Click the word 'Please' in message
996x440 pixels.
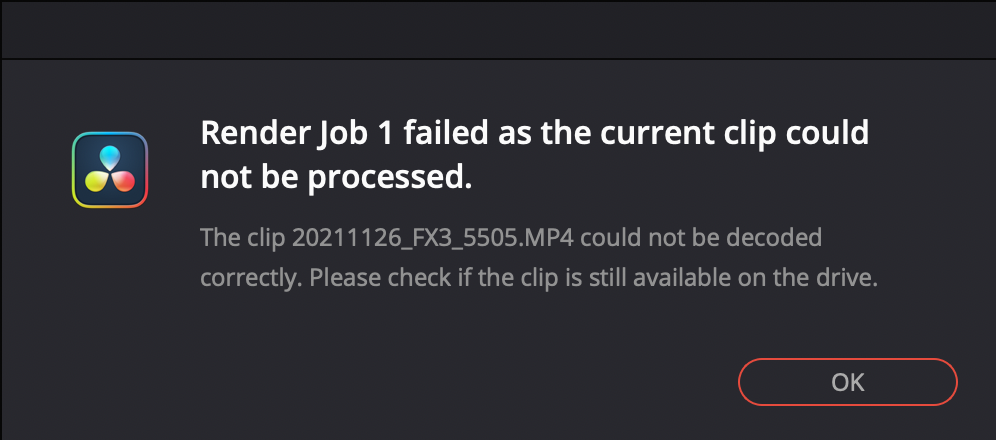(339, 278)
